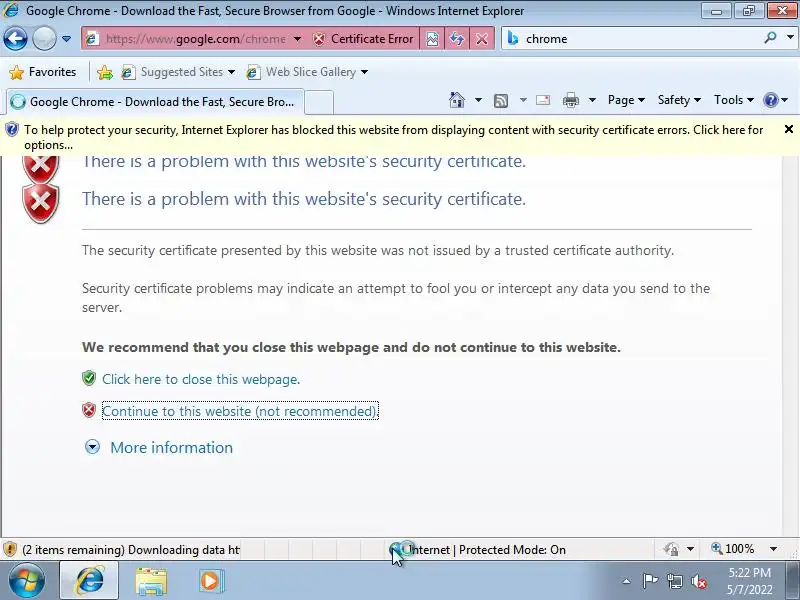The height and width of the screenshot is (600, 800).
Task: Click the address bar URL field
Action: click(195, 39)
